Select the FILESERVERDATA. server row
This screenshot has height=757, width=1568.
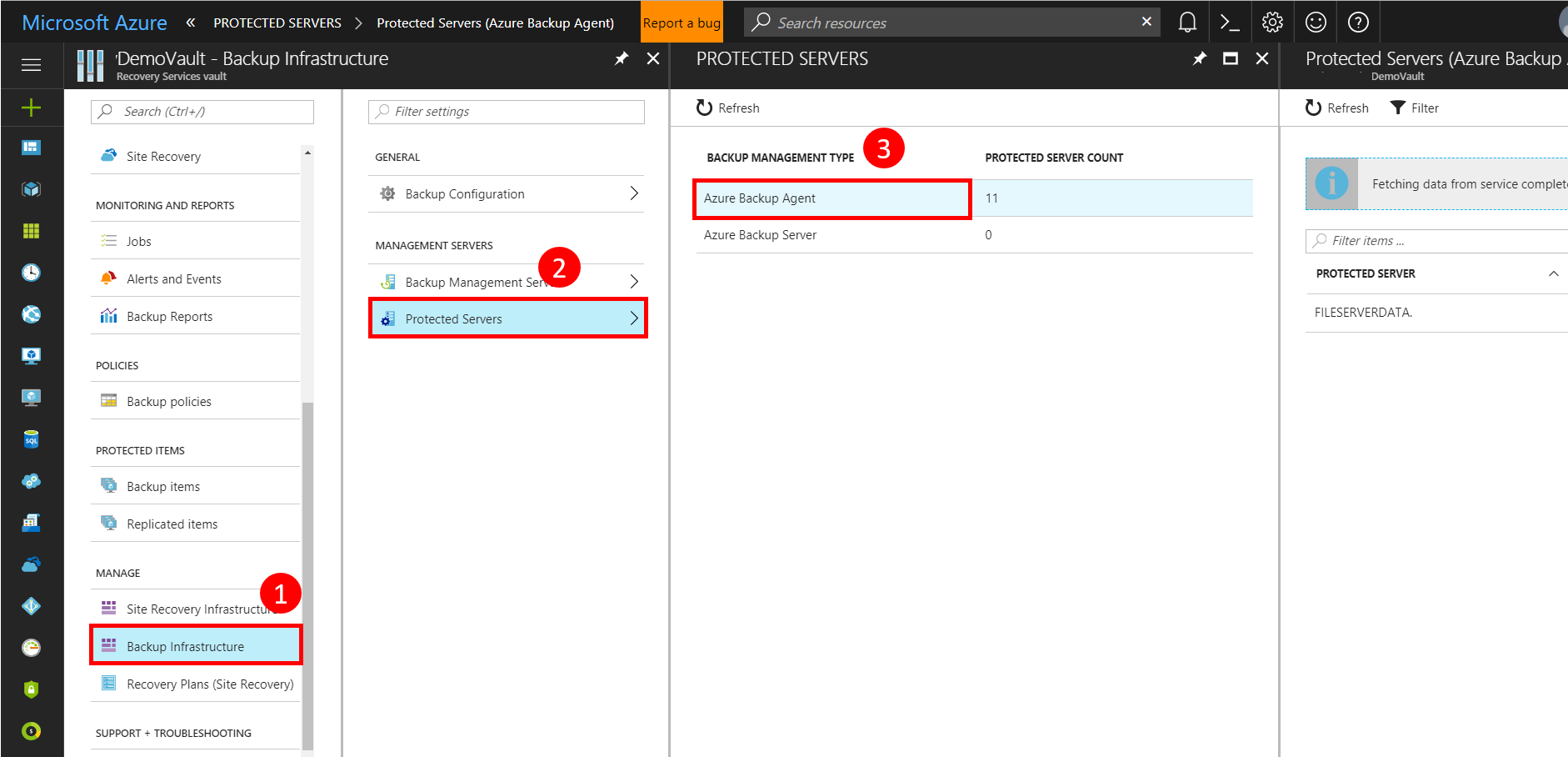click(x=1436, y=313)
